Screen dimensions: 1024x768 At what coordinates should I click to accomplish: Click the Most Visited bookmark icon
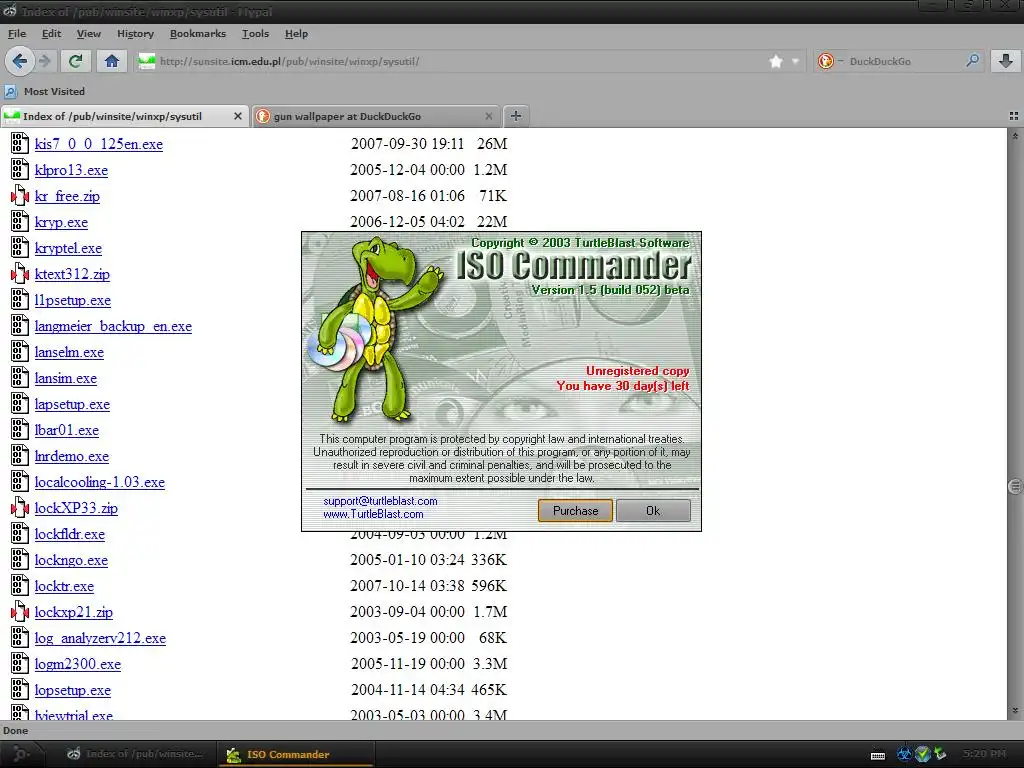tap(10, 91)
